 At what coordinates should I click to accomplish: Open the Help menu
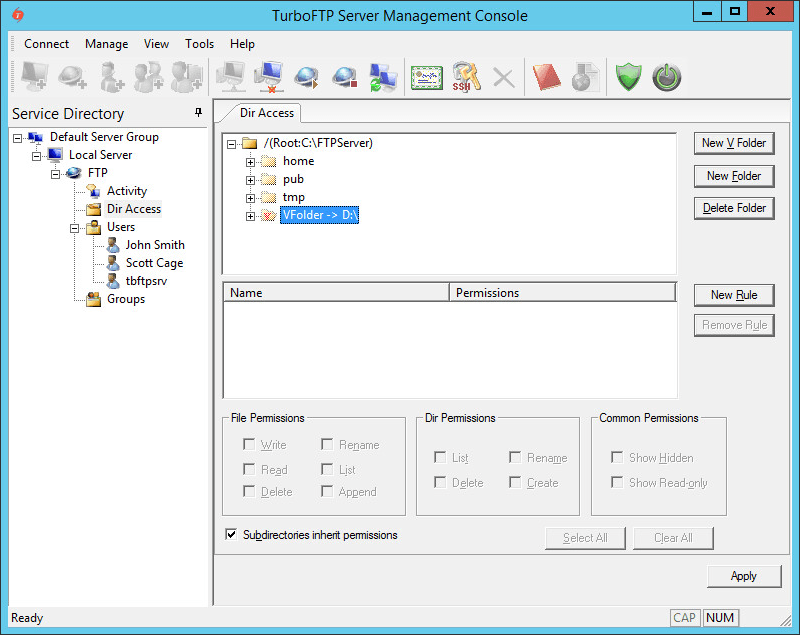(242, 44)
